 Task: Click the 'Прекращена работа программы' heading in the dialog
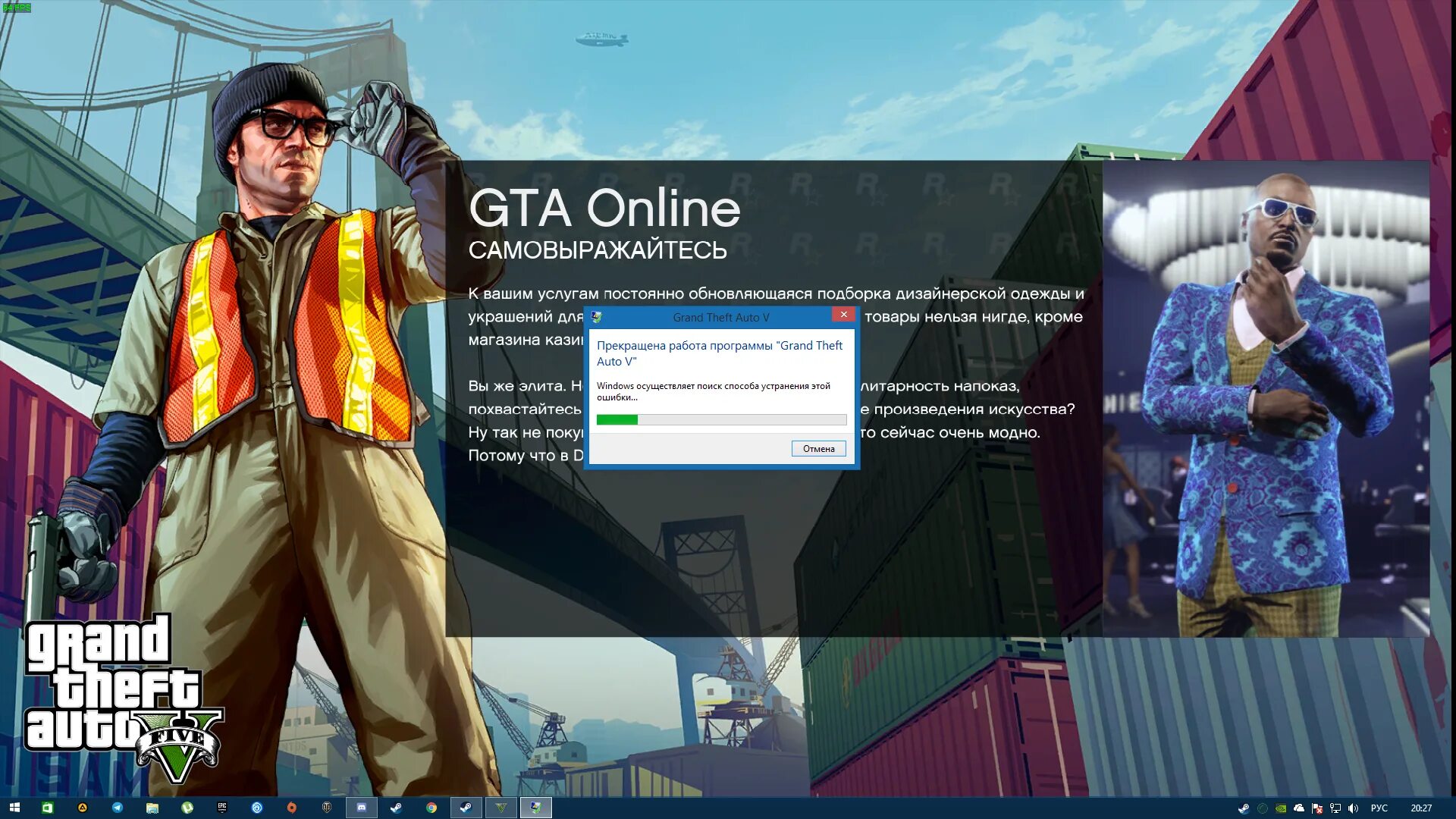pos(719,353)
